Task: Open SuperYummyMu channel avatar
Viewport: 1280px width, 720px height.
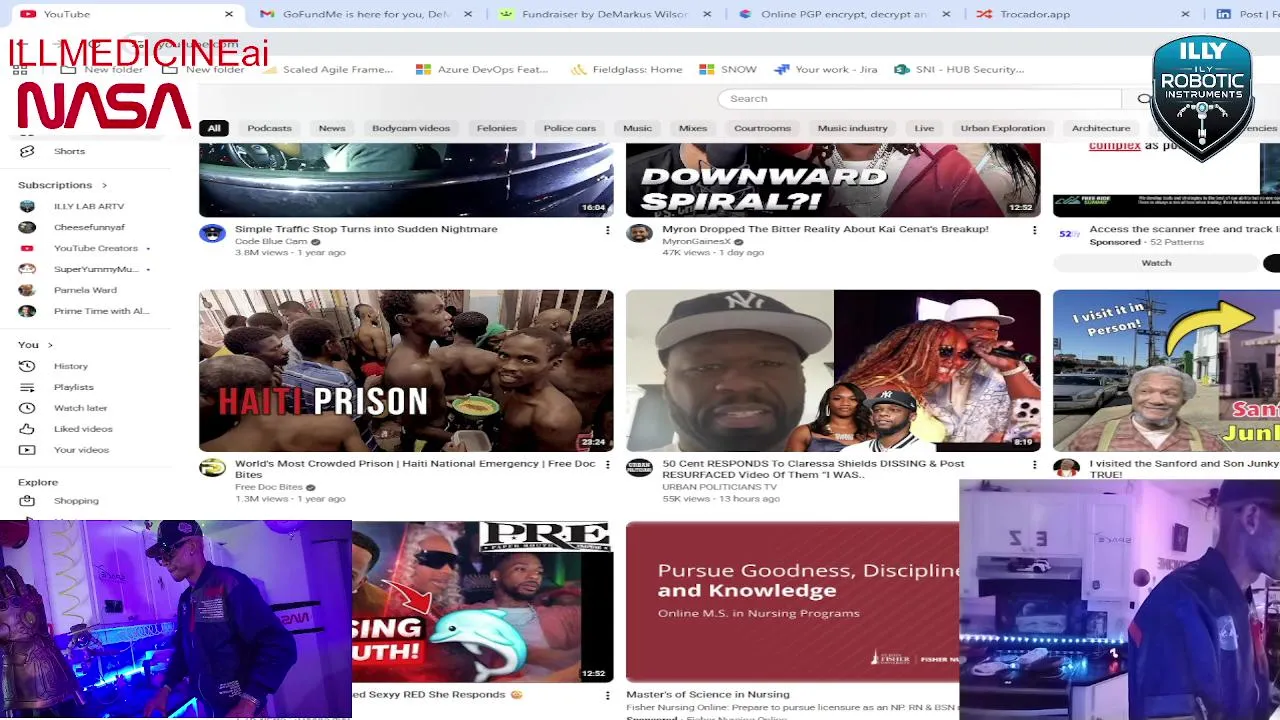Action: [27, 269]
